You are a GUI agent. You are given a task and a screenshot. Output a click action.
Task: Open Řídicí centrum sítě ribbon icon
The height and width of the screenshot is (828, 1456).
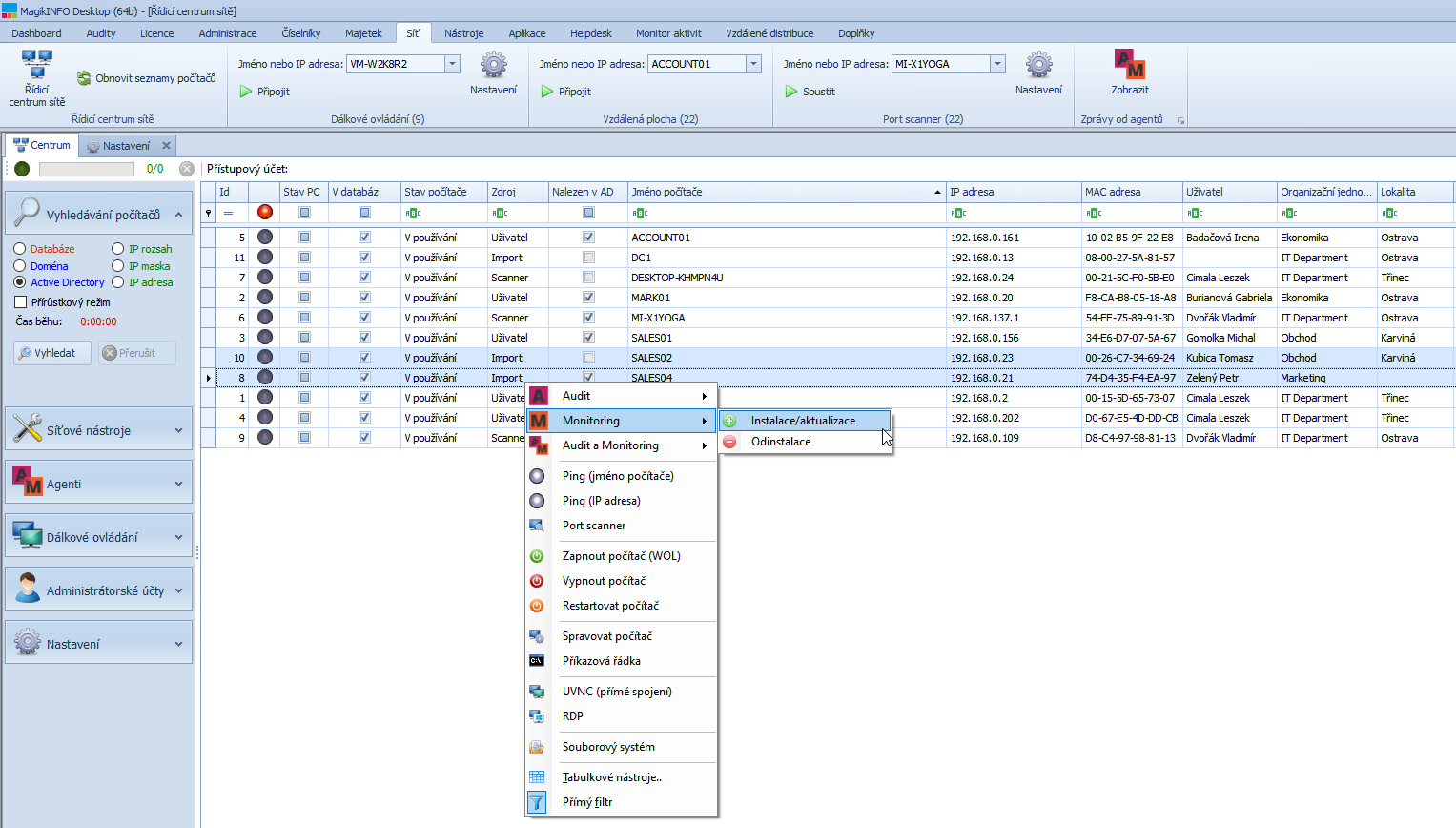(37, 65)
